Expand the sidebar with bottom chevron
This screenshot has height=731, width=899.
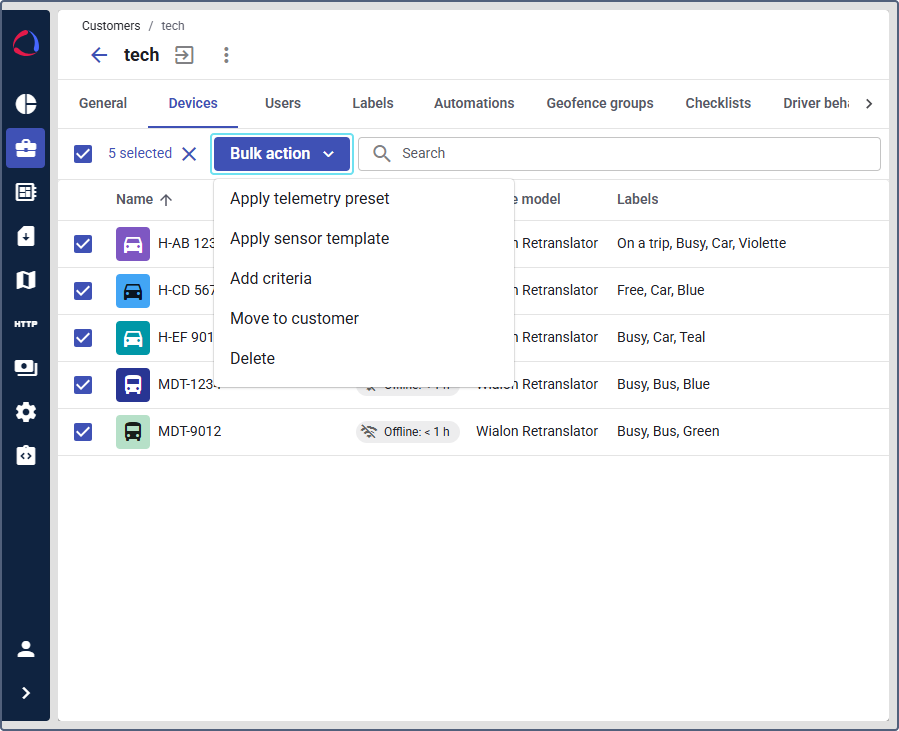(26, 693)
